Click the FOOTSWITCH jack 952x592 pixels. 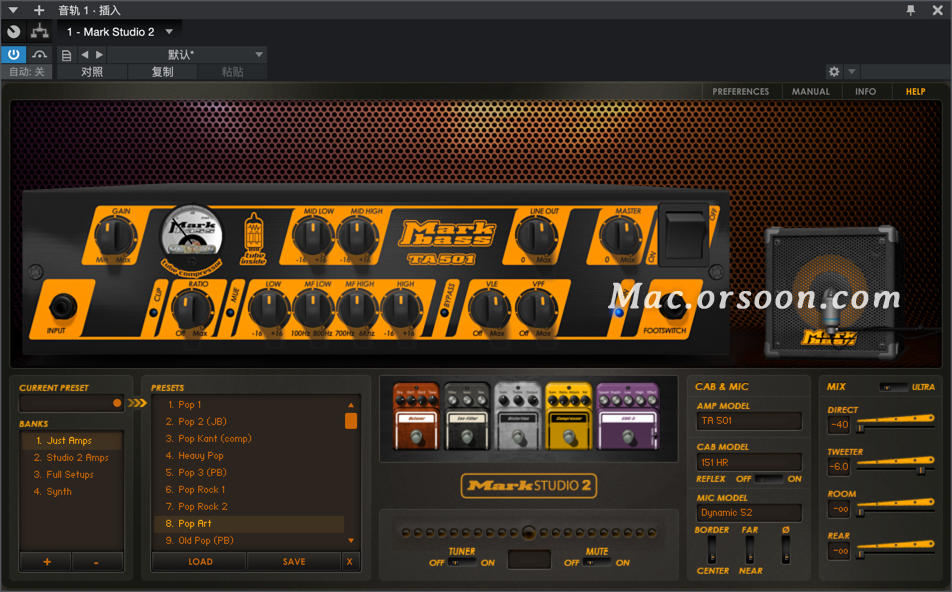[x=671, y=308]
